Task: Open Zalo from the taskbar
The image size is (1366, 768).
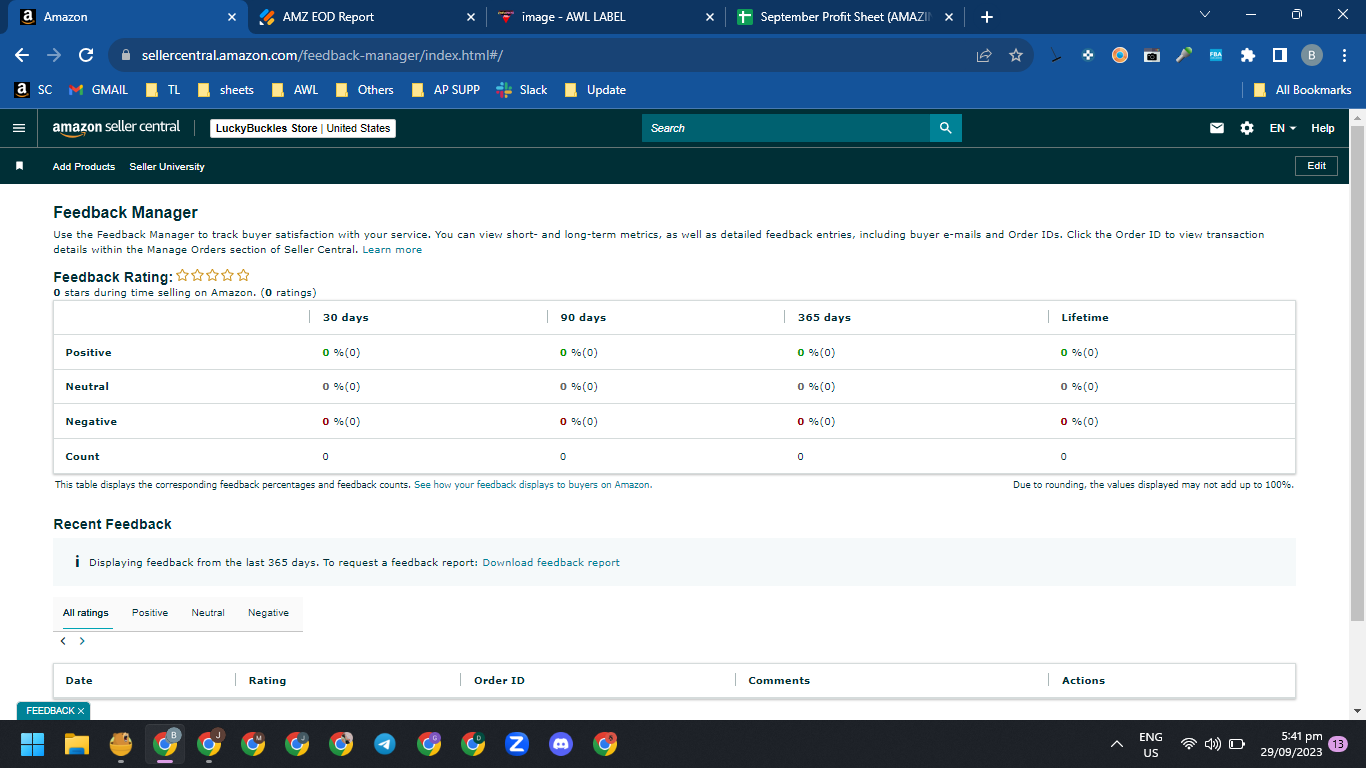Action: click(x=517, y=744)
